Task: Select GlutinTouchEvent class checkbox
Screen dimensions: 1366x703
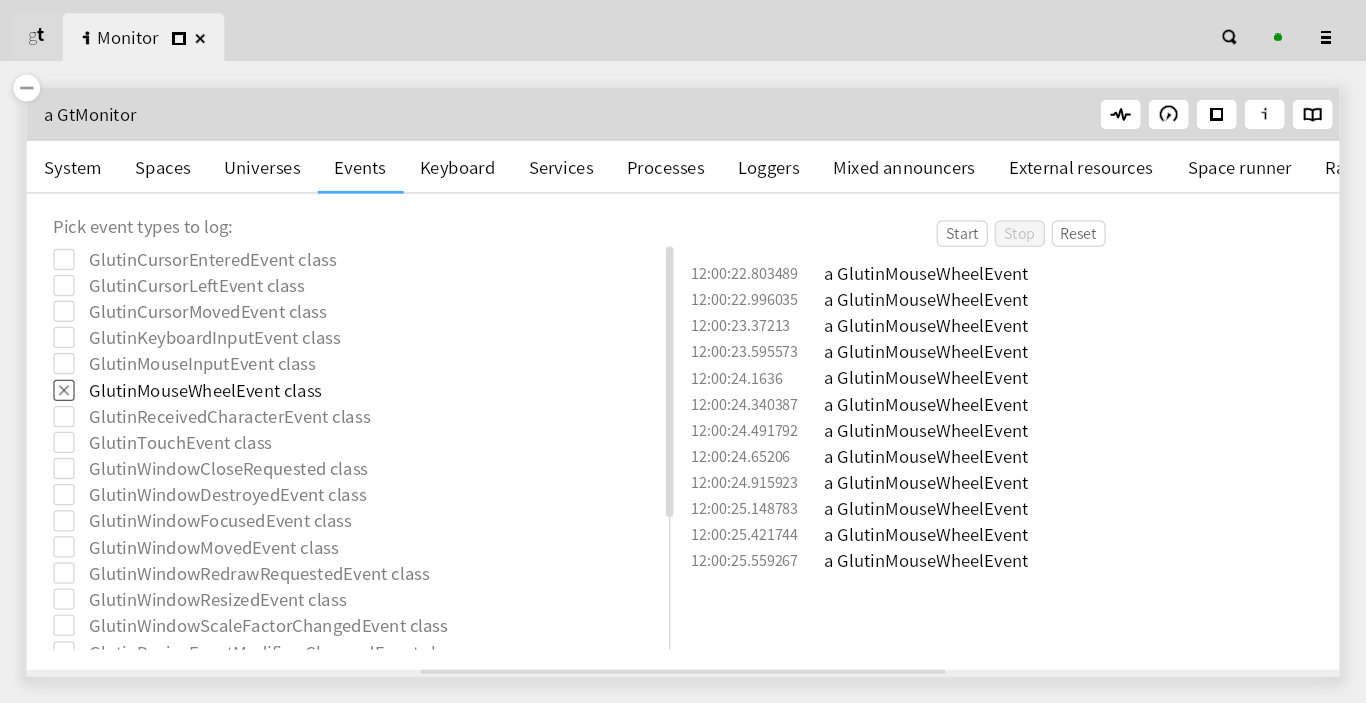Action: tap(64, 442)
